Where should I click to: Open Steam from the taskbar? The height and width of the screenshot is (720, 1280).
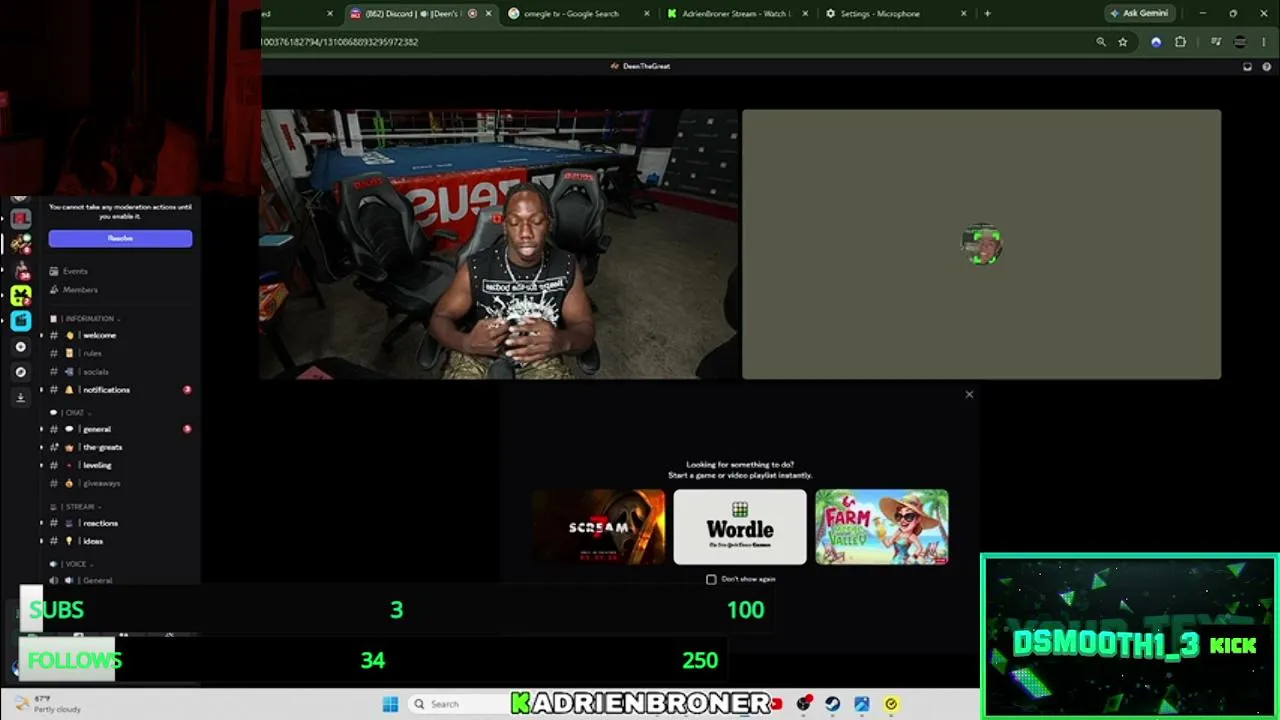(832, 704)
